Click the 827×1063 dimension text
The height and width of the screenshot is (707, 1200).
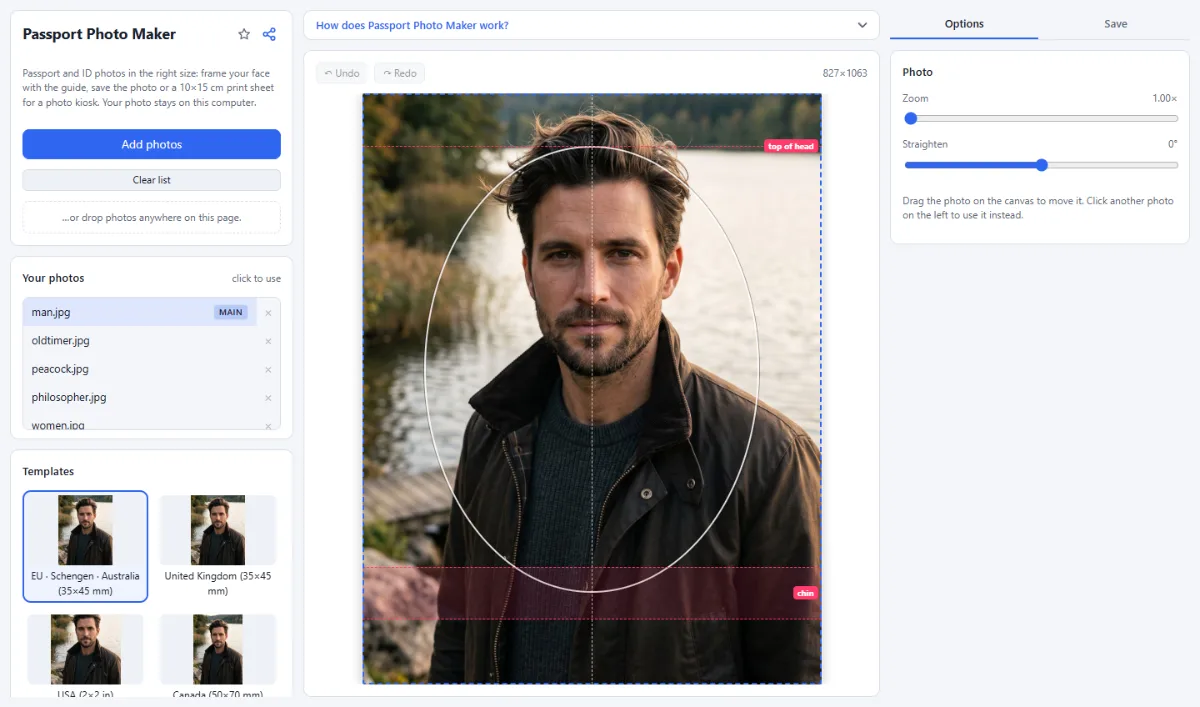point(845,73)
